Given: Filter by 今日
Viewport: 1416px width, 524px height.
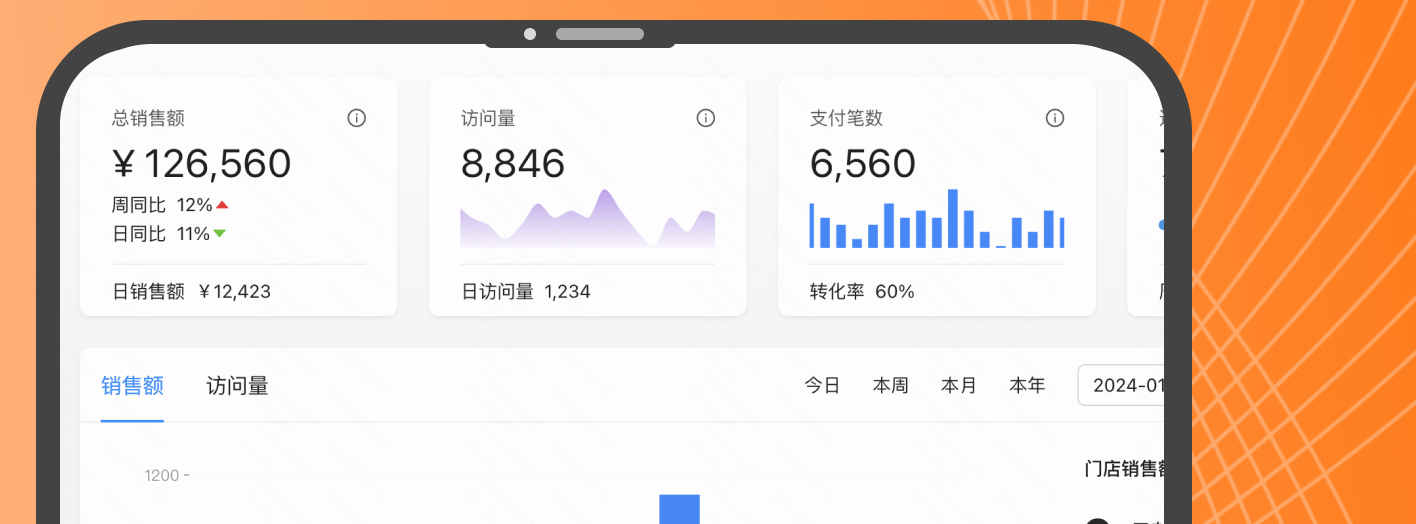Looking at the screenshot, I should click(x=822, y=386).
